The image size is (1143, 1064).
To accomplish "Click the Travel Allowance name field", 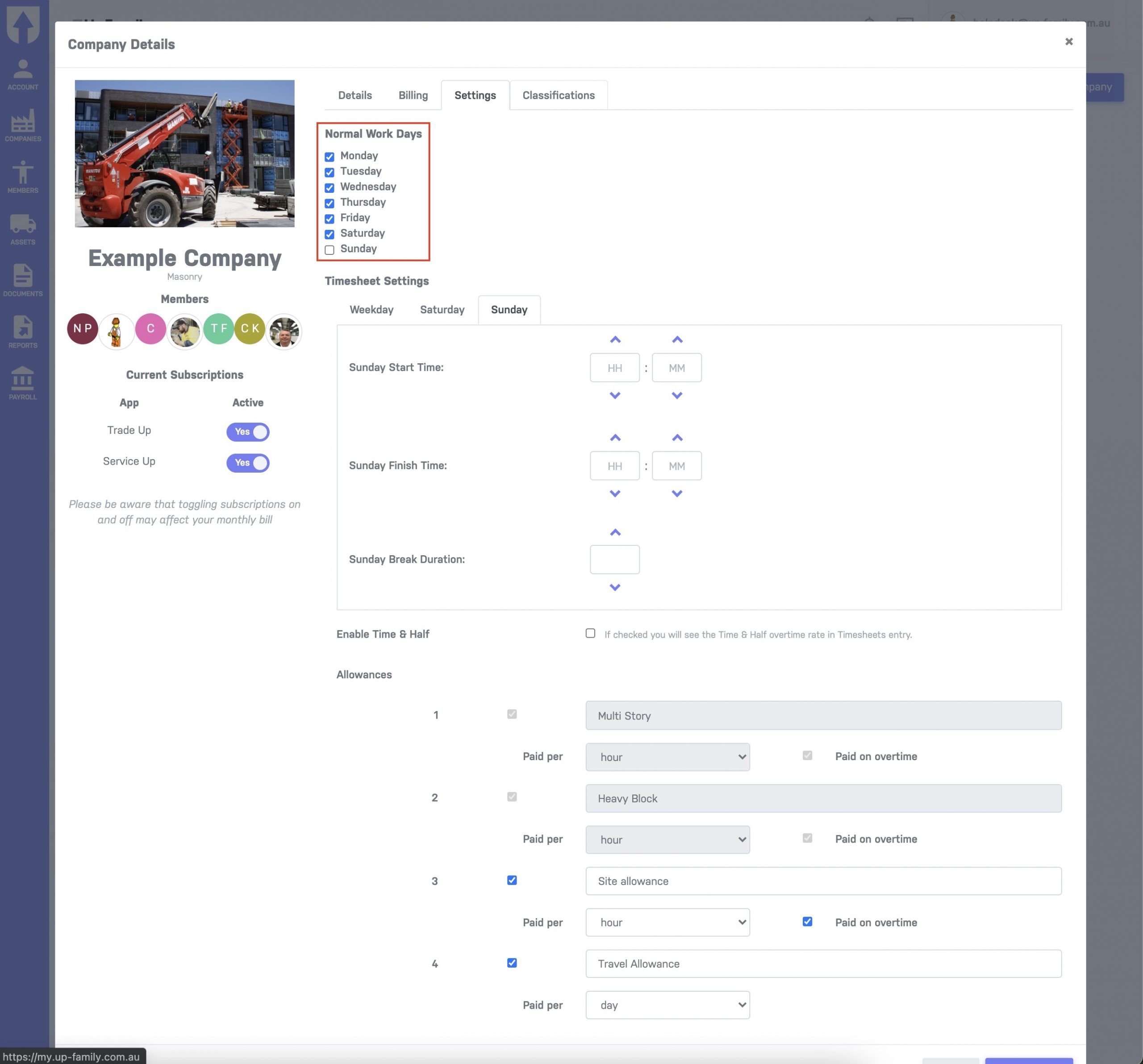I will click(x=823, y=964).
